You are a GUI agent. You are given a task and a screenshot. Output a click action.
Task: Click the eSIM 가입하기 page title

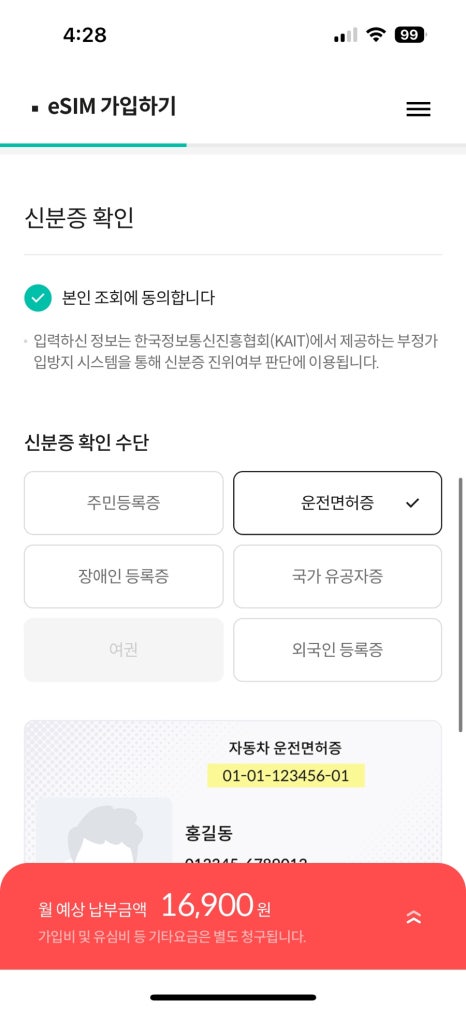coord(112,107)
